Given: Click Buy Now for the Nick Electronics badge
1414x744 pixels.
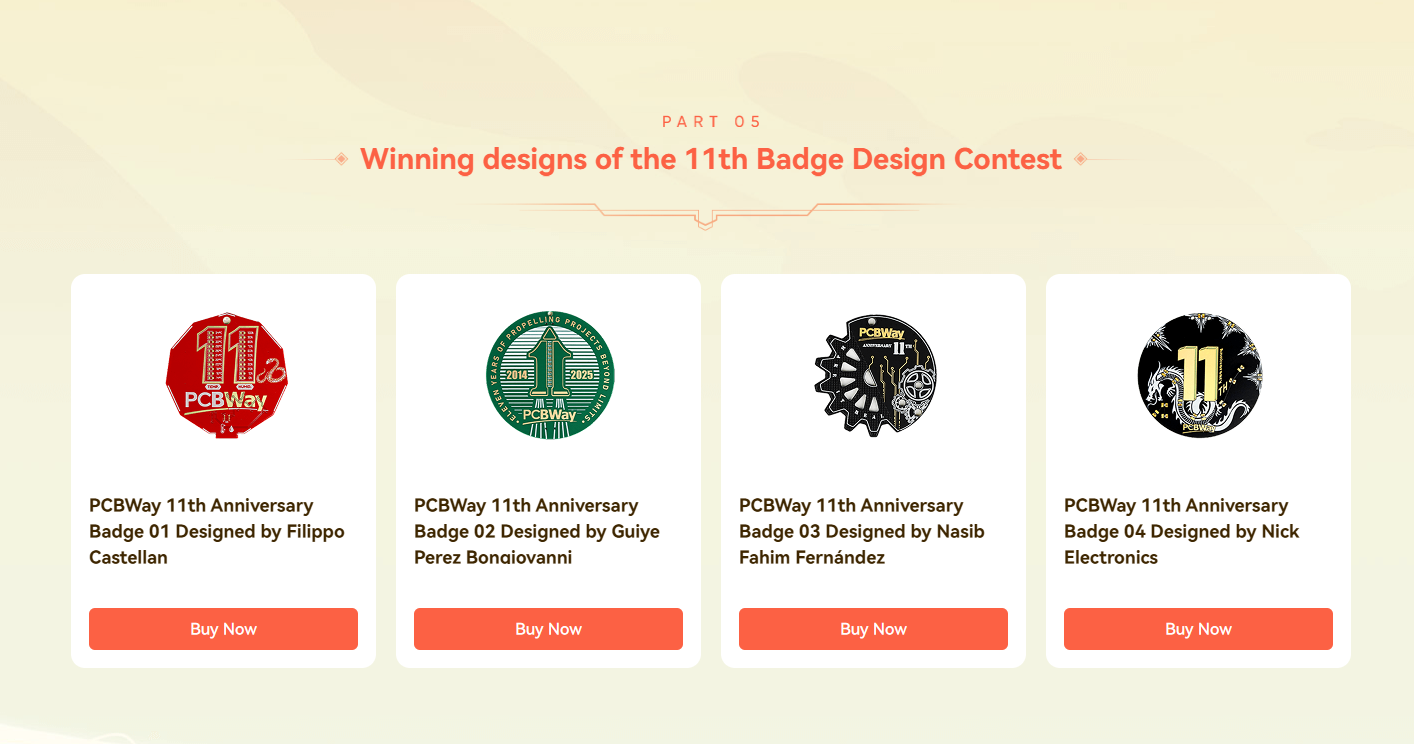Looking at the screenshot, I should (1198, 629).
